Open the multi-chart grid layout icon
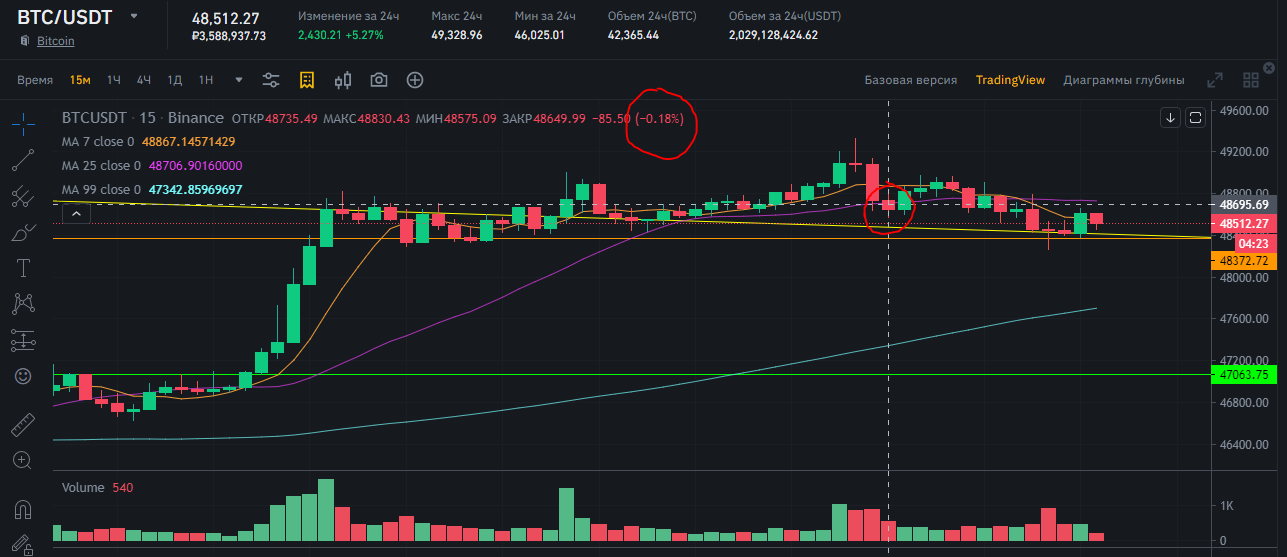The height and width of the screenshot is (557, 1287). click(1250, 80)
